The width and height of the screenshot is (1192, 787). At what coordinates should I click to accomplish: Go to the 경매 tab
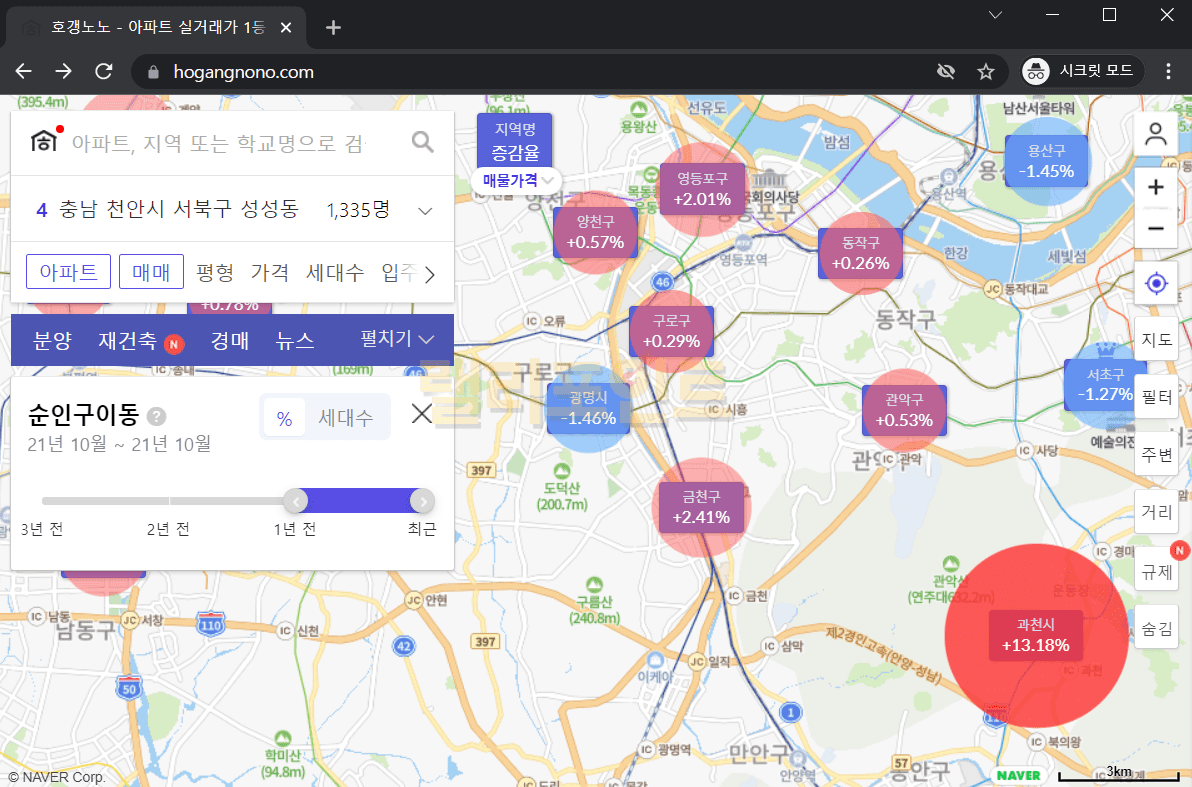tap(229, 341)
